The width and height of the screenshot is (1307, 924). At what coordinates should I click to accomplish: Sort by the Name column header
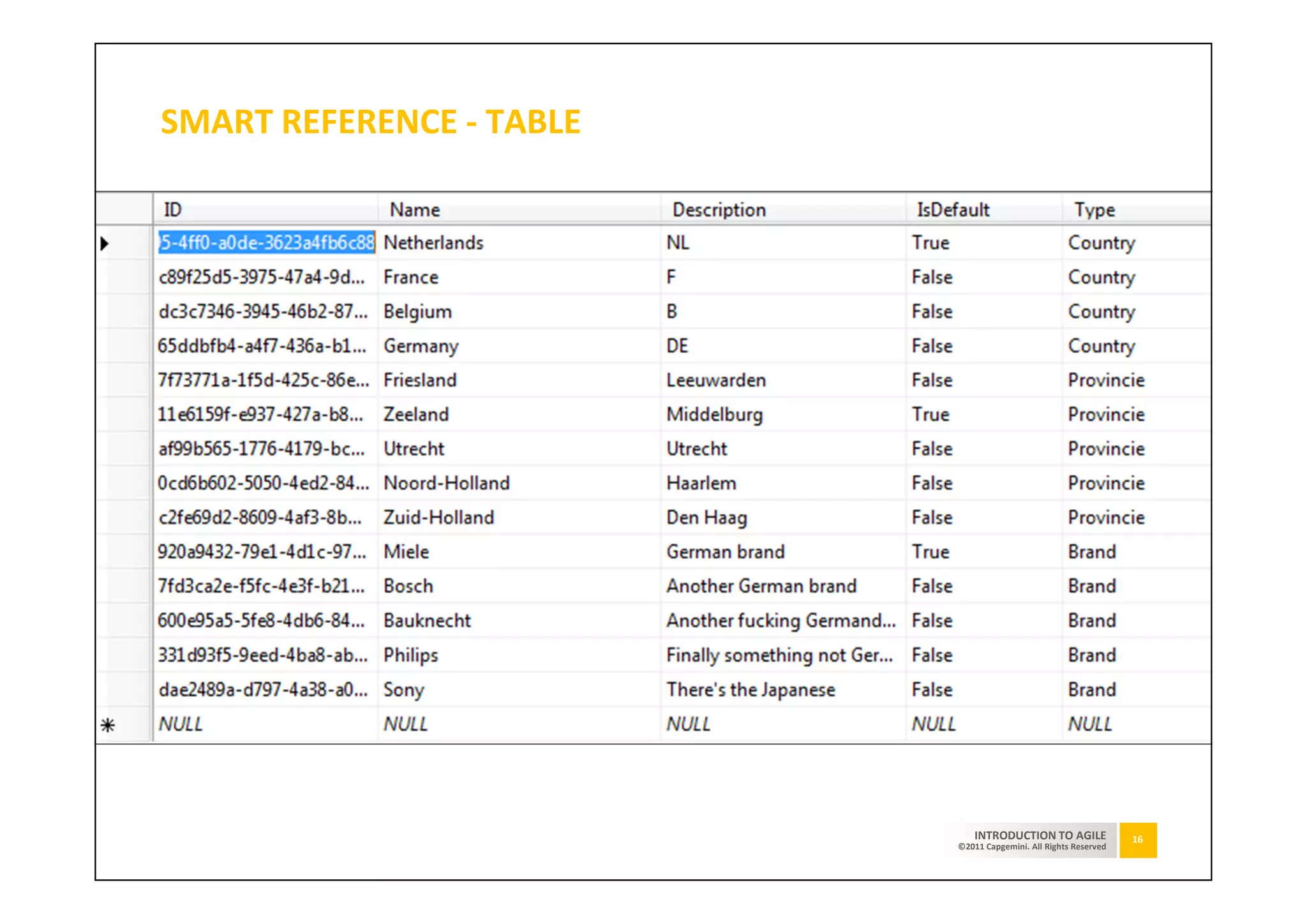tap(519, 209)
